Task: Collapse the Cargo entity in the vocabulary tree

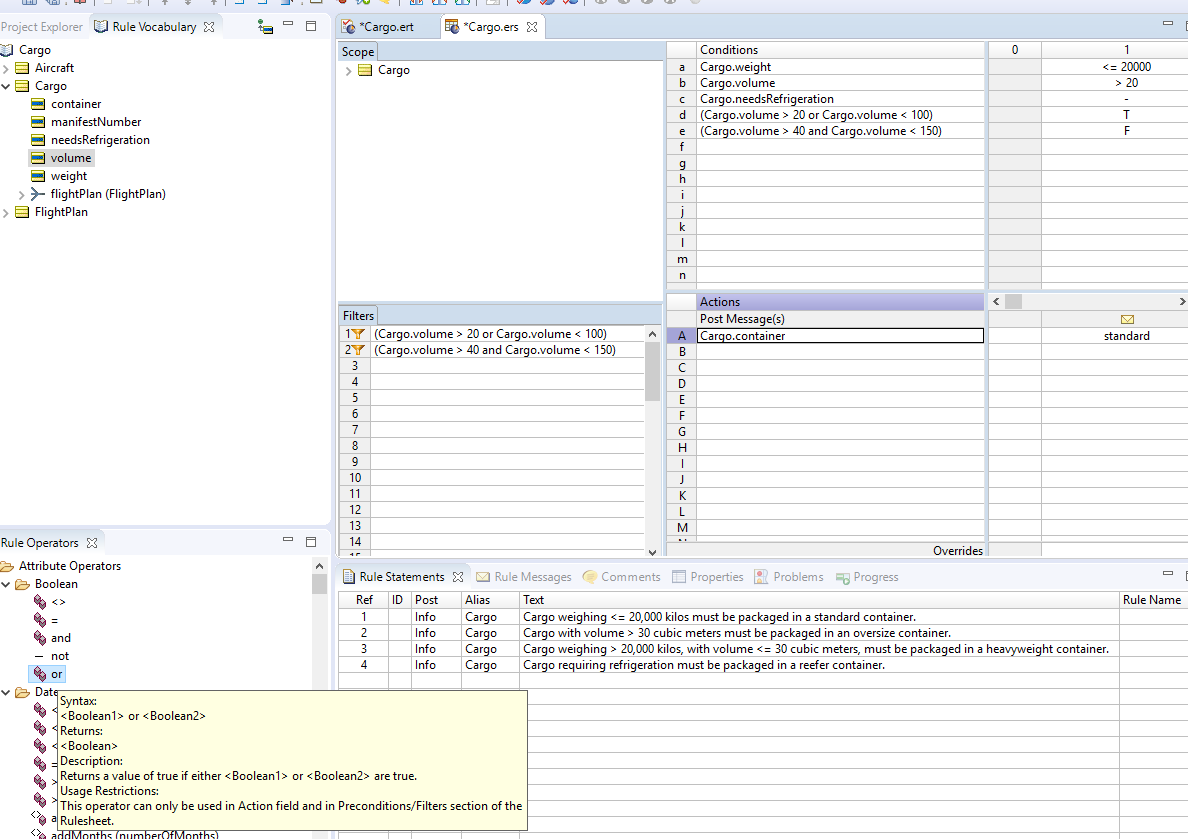Action: [6, 86]
